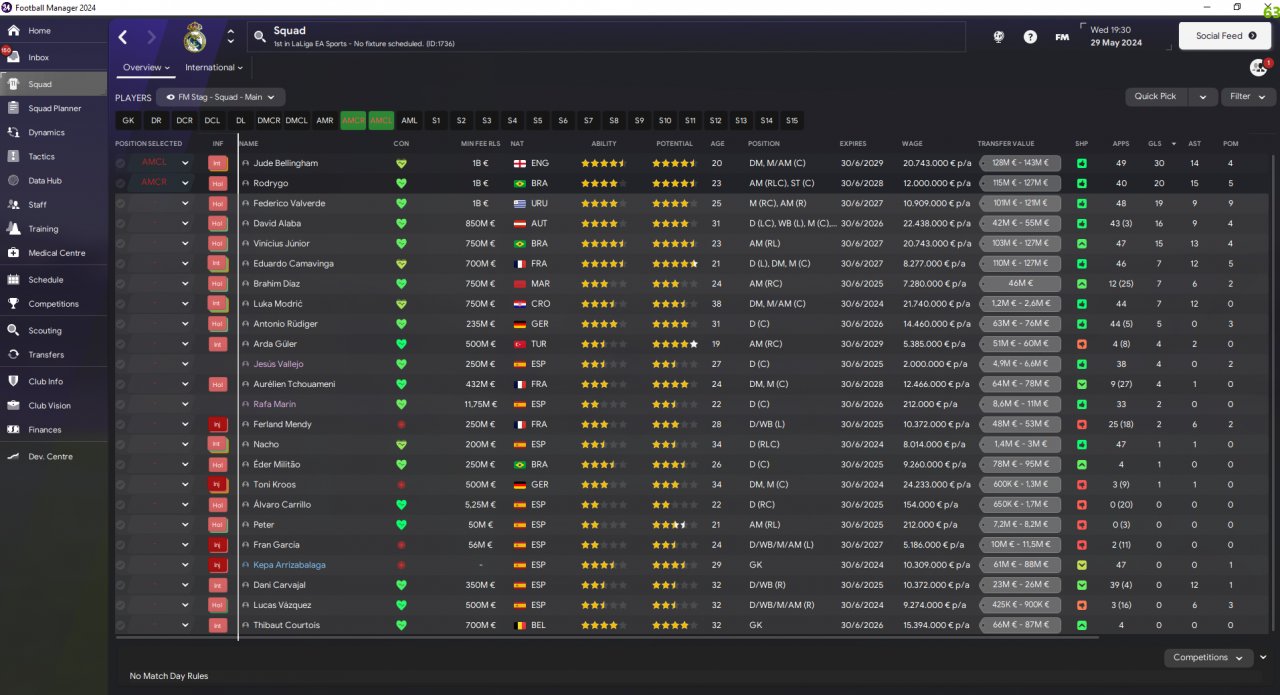Toggle selection check for Rodrygo
Image resolution: width=1280 pixels, height=695 pixels.
click(x=121, y=183)
